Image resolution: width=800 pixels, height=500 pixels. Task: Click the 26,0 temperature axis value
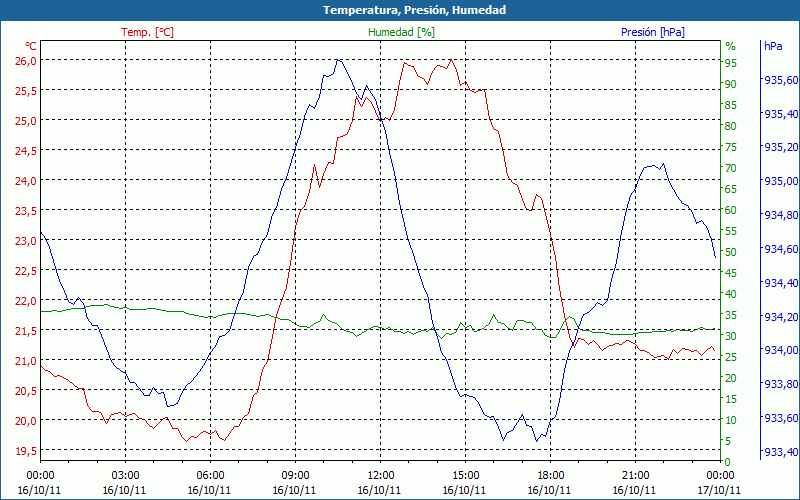click(26, 61)
